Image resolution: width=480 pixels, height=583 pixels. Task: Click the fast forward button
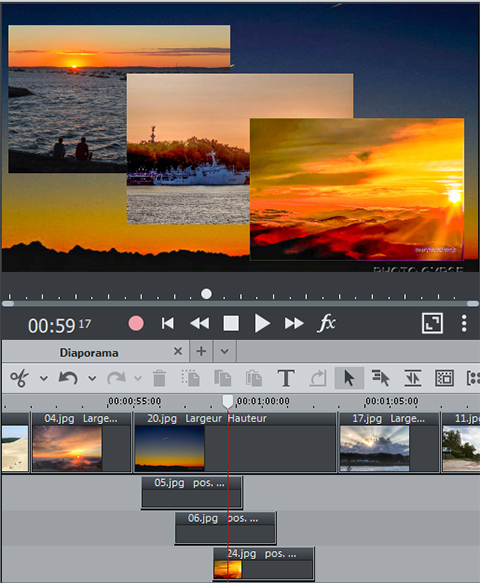pyautogui.click(x=294, y=323)
